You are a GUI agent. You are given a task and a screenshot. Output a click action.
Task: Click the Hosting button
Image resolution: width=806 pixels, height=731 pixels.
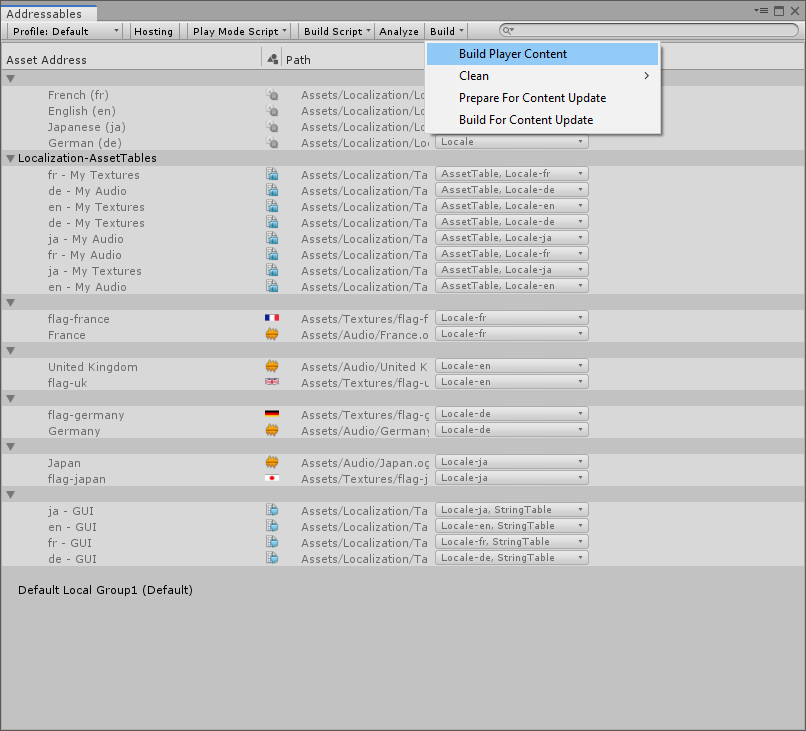[x=153, y=31]
